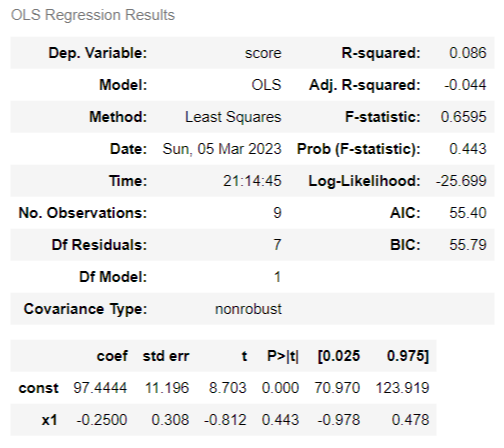
Task: Click the 'No. Observations:' label
Action: (83, 213)
